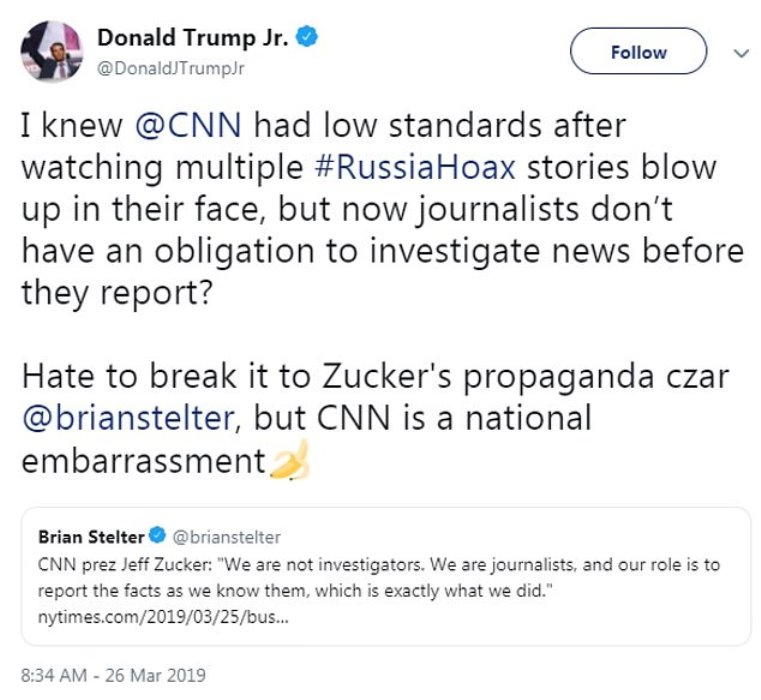Screen dimensions: 761x700
Task: Expand the tweet options chevron menu
Action: [x=741, y=51]
